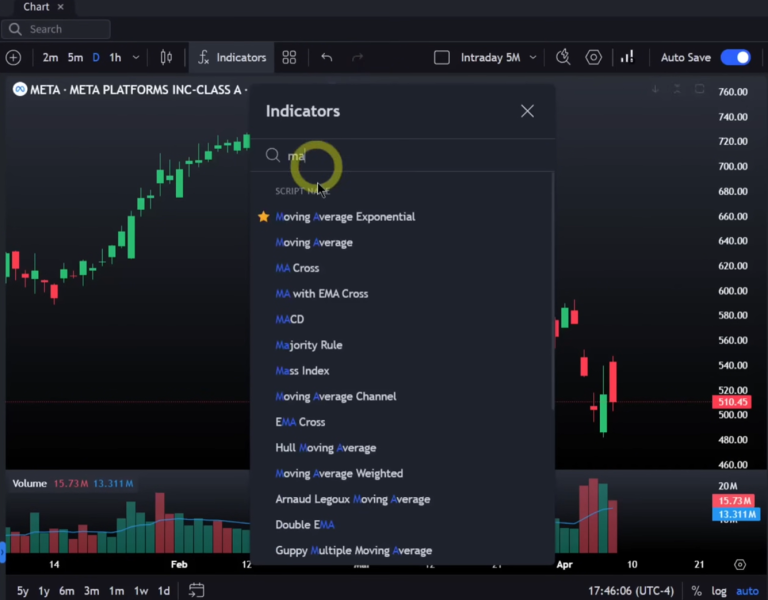The width and height of the screenshot is (768, 600).
Task: Click the go to date calendar icon
Action: pyautogui.click(x=197, y=590)
